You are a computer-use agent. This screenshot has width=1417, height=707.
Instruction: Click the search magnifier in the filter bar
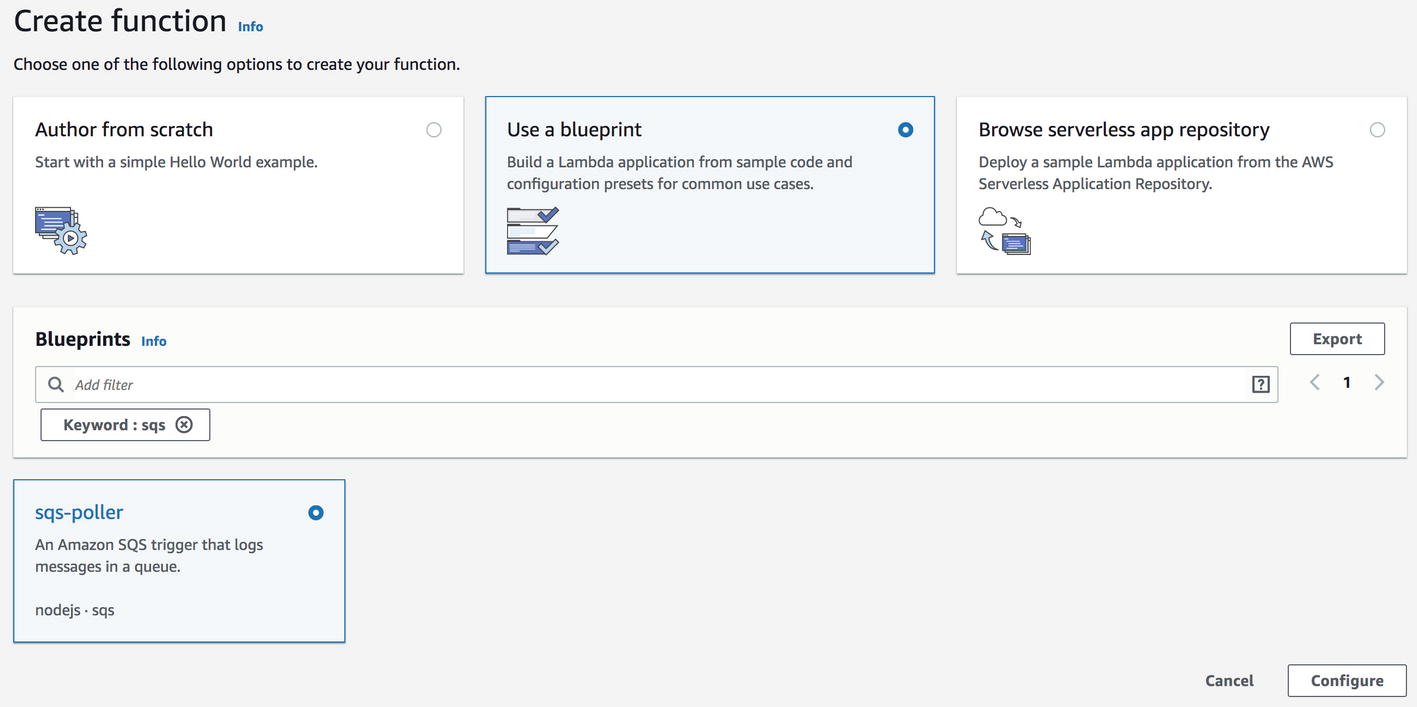55,384
